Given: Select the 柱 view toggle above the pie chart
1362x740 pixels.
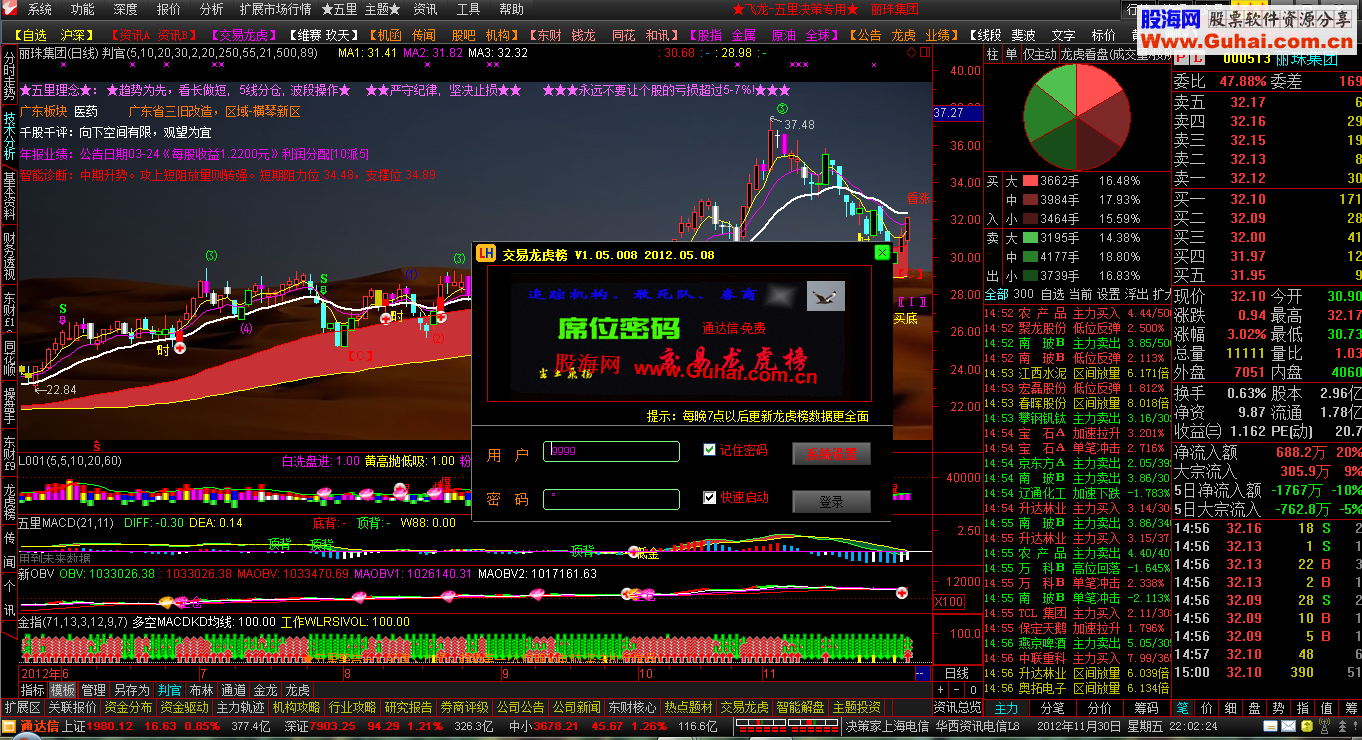Looking at the screenshot, I should pos(993,54).
